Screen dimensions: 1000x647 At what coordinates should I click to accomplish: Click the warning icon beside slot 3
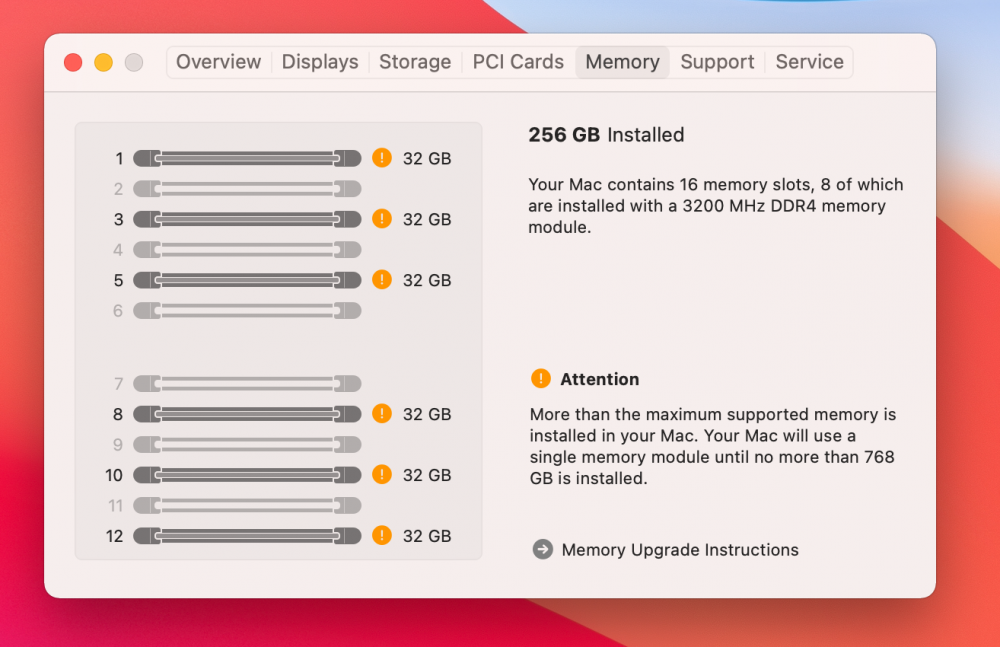point(381,219)
